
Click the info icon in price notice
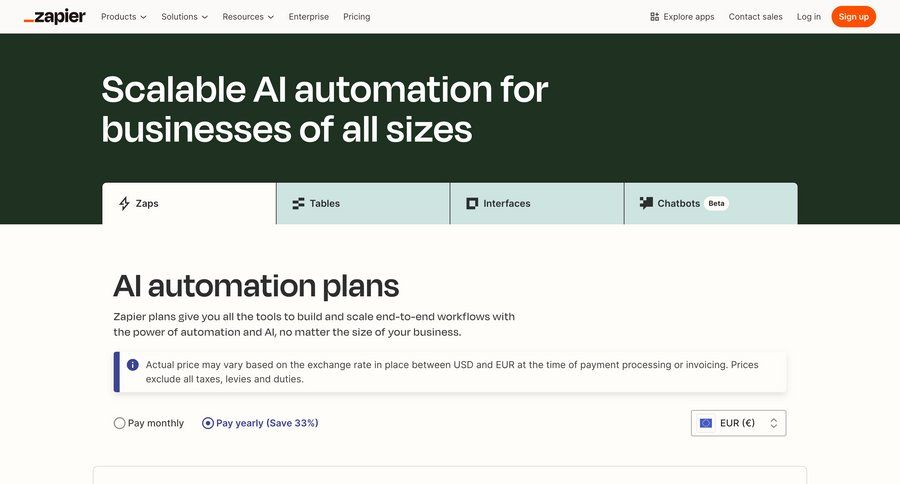(x=133, y=365)
